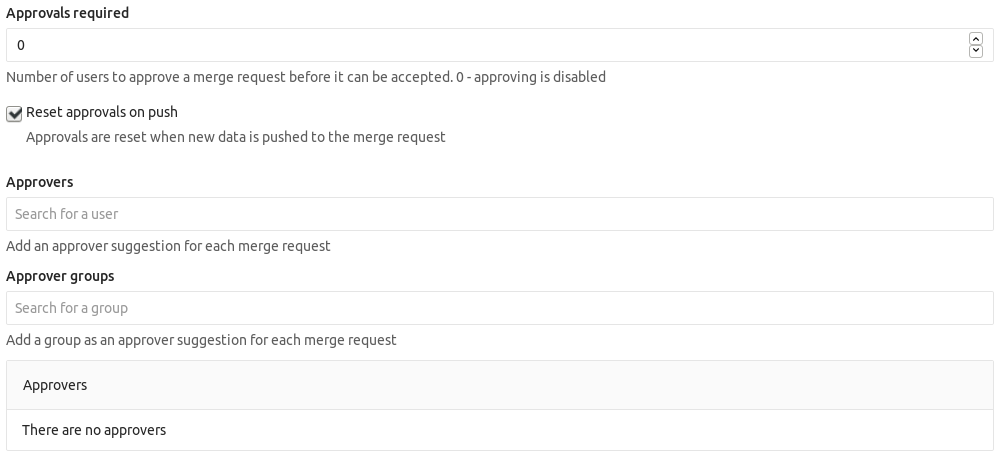Click the 'Reset approvals on push' label text
The height and width of the screenshot is (455, 1004).
pos(102,112)
